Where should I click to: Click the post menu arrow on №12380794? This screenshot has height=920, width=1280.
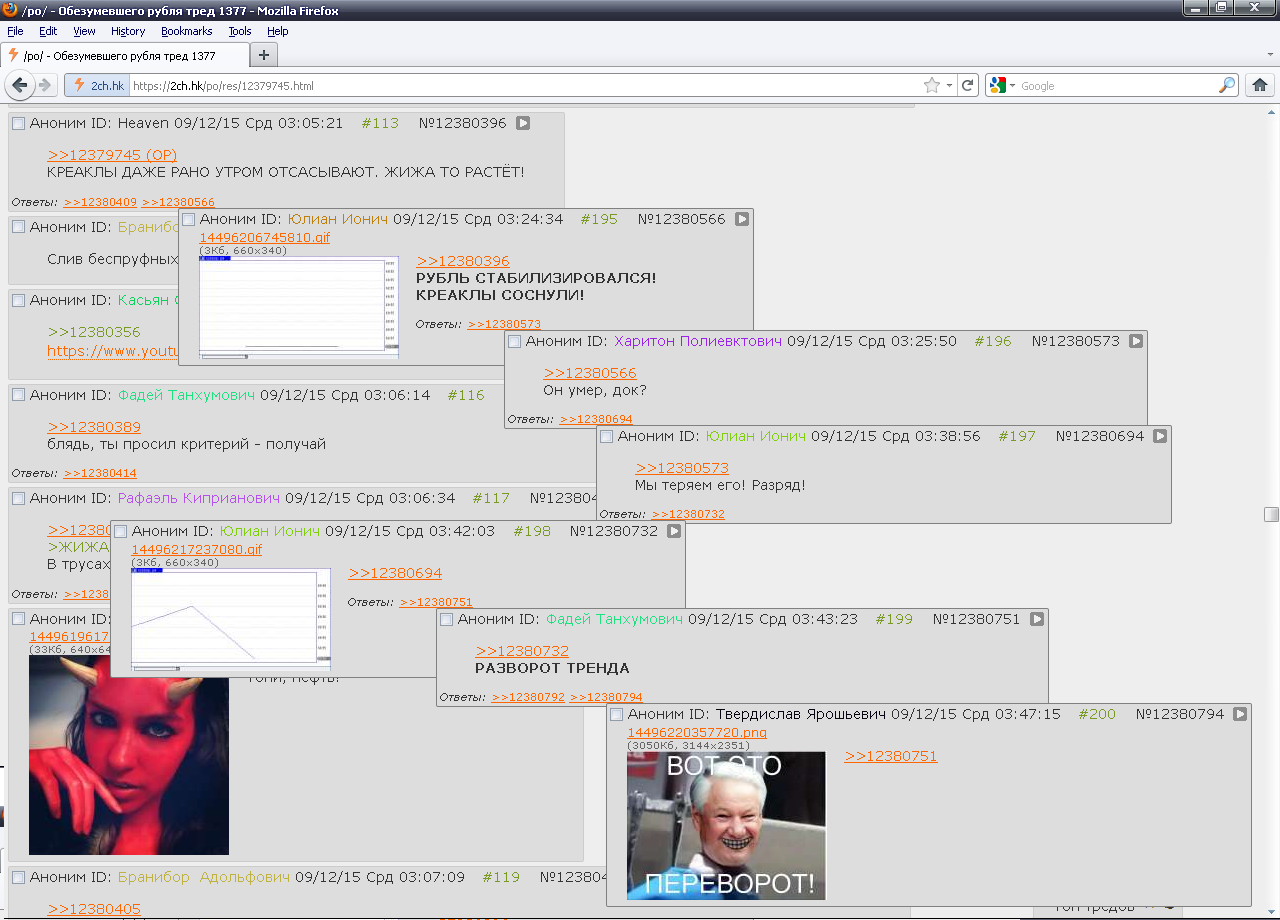[x=1240, y=714]
